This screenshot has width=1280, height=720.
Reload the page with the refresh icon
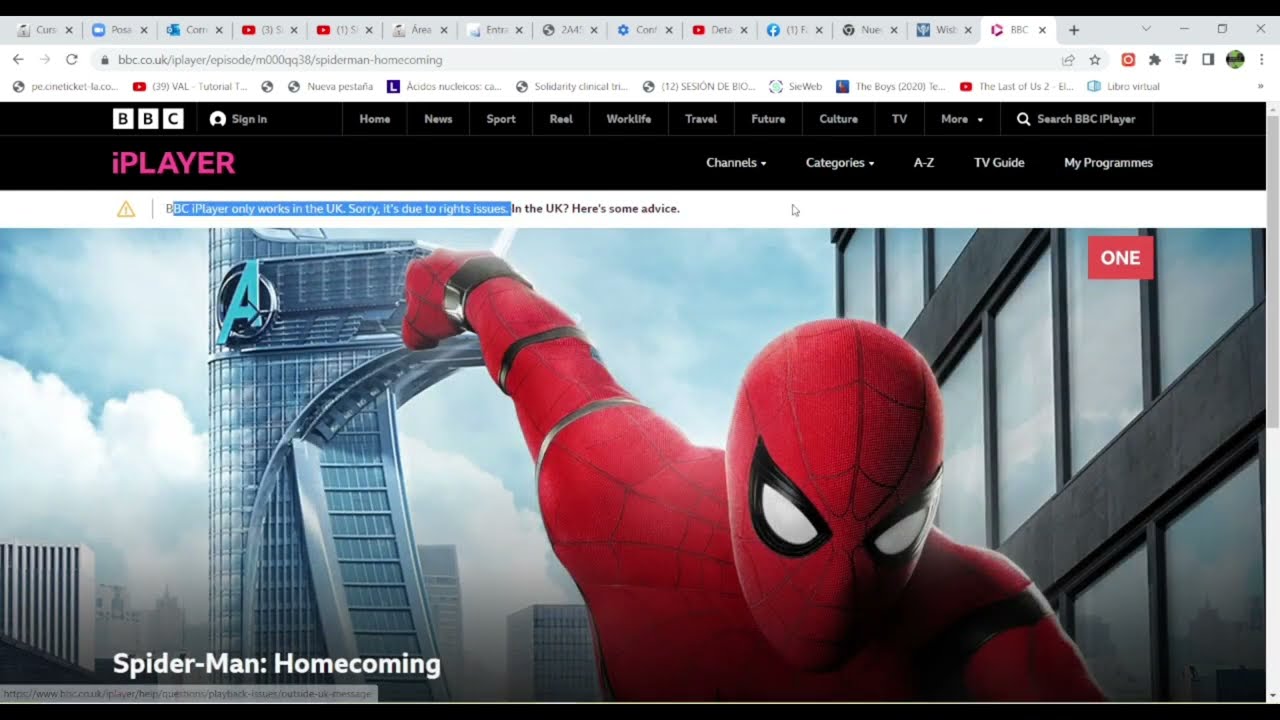click(x=72, y=60)
